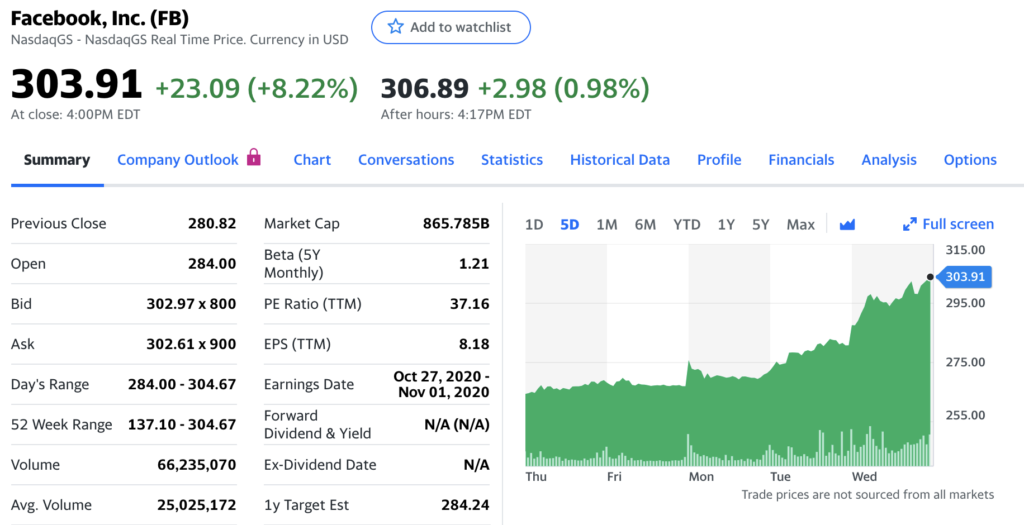Open the Conversations tab
The width and height of the screenshot is (1024, 525).
[406, 160]
